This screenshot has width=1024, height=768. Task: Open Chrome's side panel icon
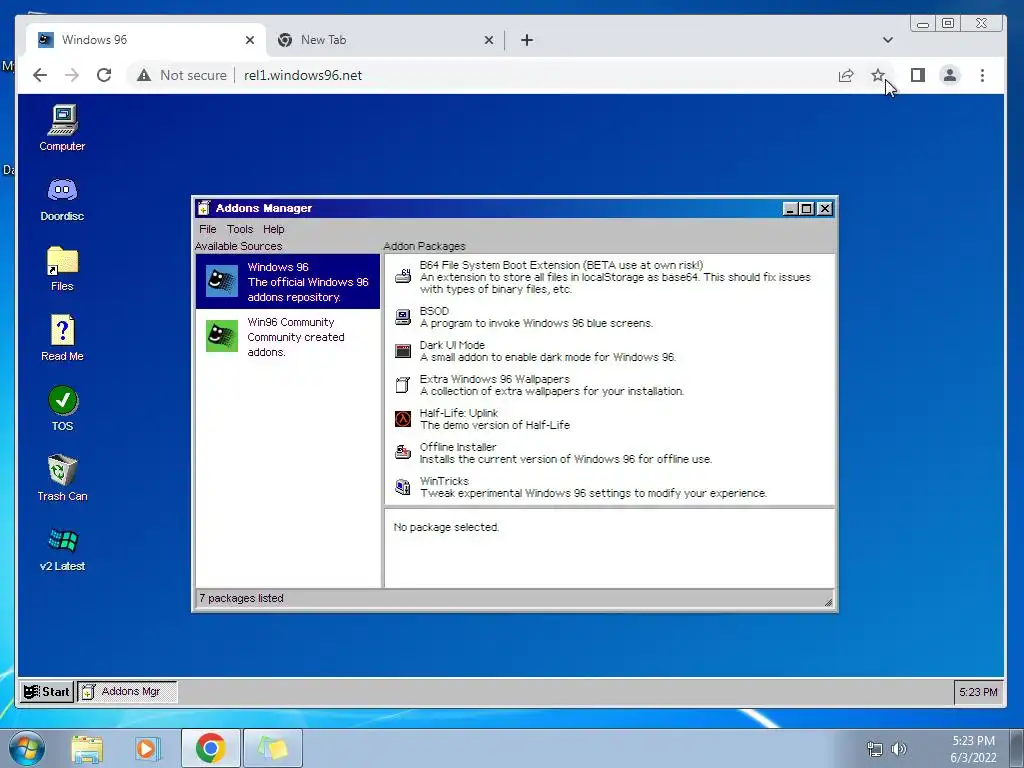click(x=918, y=75)
